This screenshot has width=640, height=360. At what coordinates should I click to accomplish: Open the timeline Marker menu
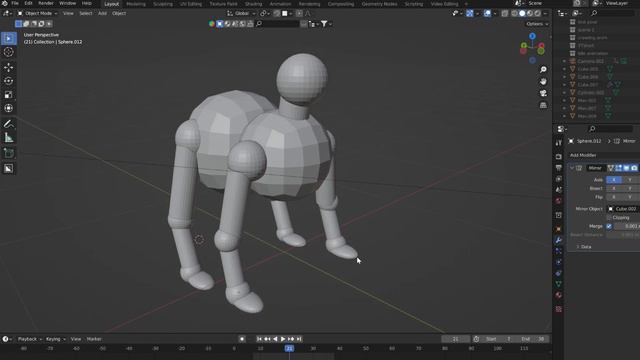tap(94, 339)
